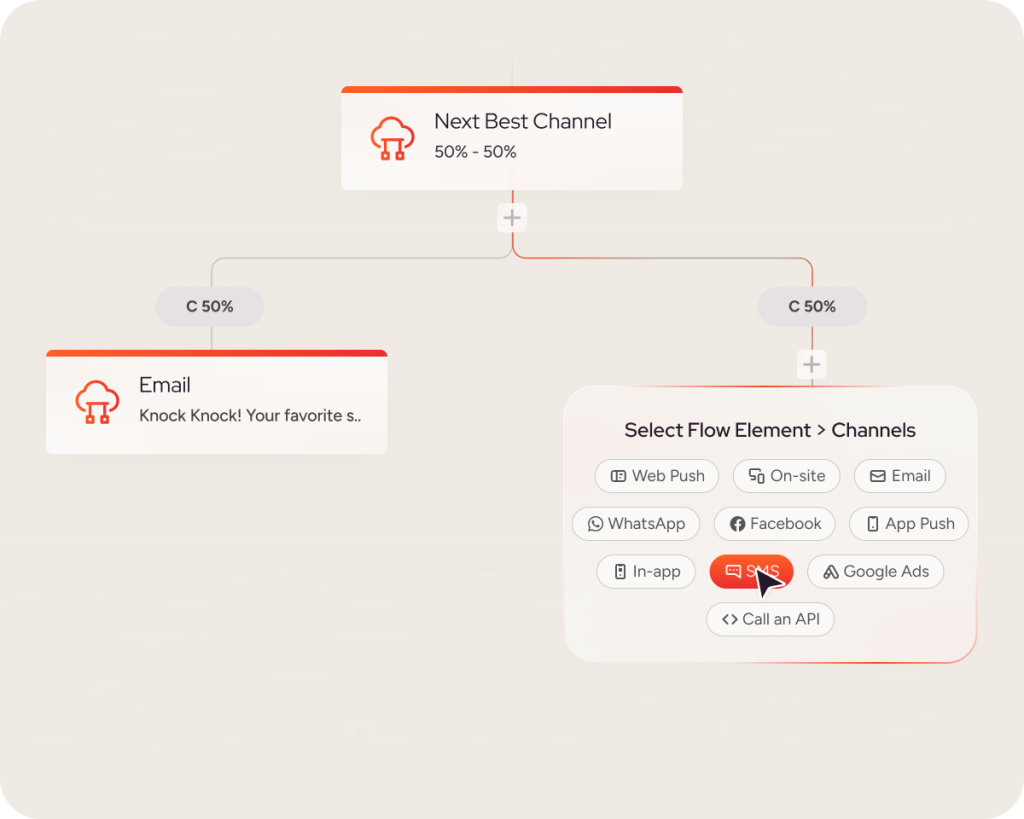The width and height of the screenshot is (1024, 819).
Task: Click the right C 50% branch label
Action: (812, 306)
